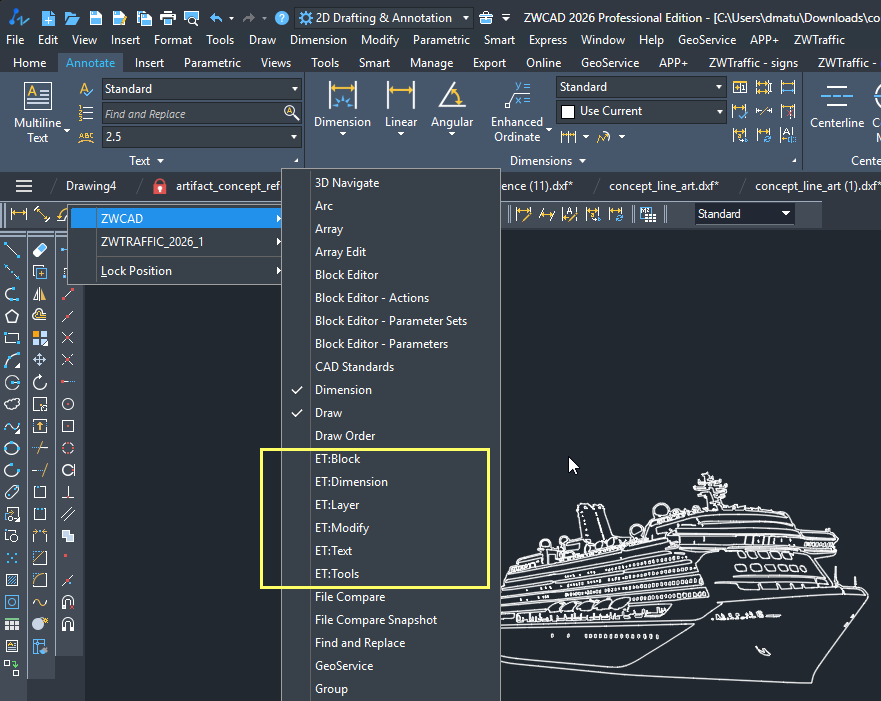Expand the Text panel title arrow

(161, 161)
